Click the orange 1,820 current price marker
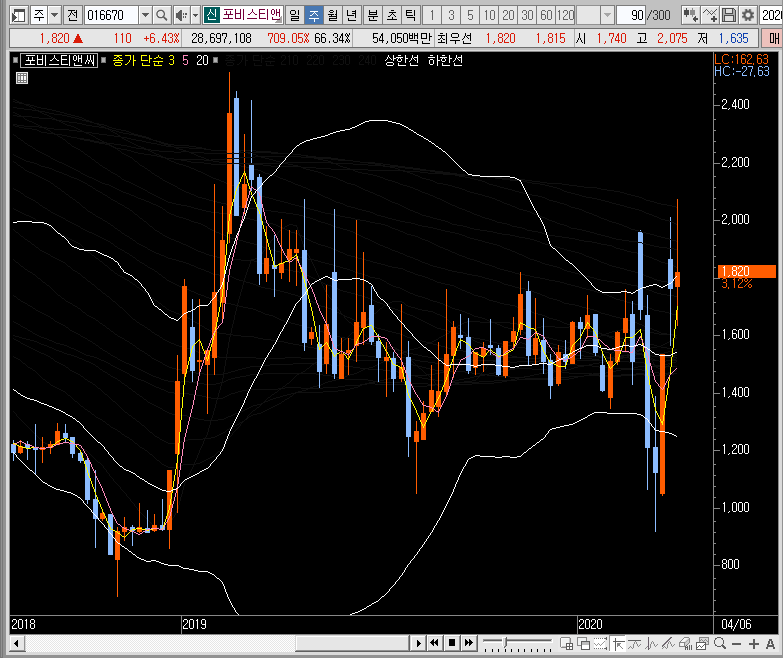This screenshot has width=783, height=658. (746, 272)
